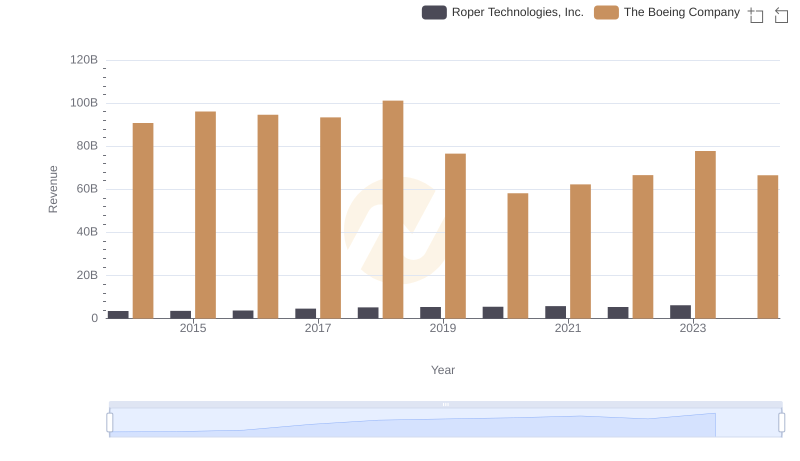Click the Roper Technologies 2021 bar
Image resolution: width=800 pixels, height=461 pixels.
tap(556, 312)
